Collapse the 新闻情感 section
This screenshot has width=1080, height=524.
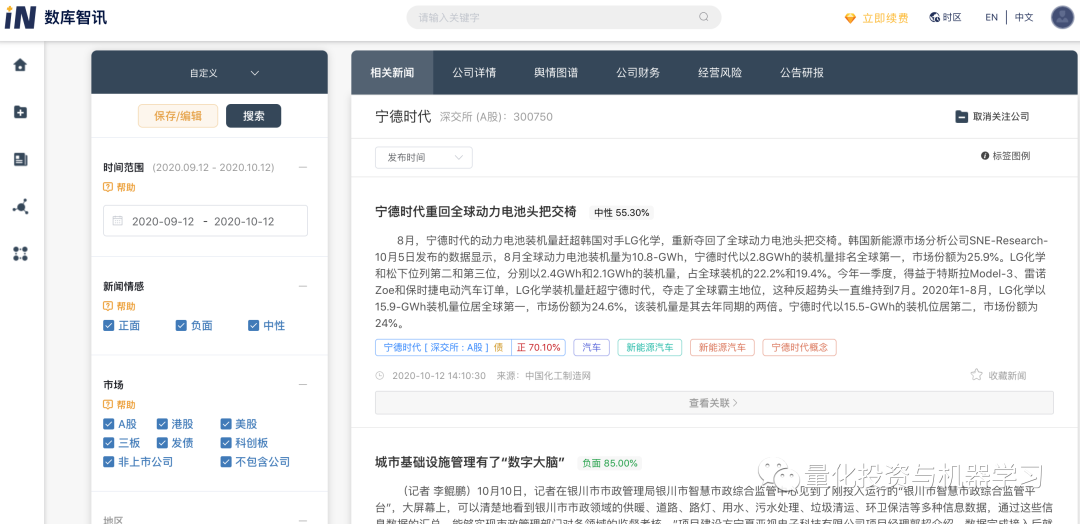pos(303,286)
